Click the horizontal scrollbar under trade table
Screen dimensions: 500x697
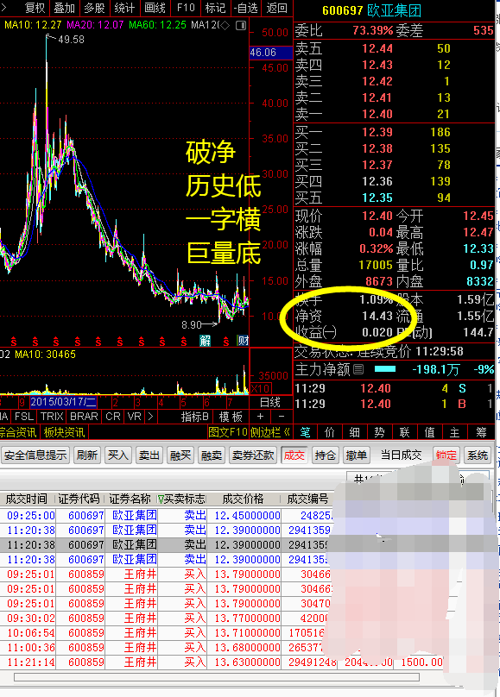click(216, 677)
